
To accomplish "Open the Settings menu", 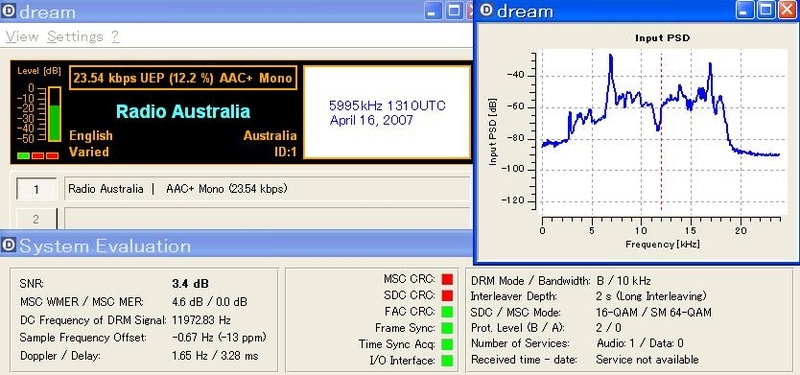I will pos(75,37).
